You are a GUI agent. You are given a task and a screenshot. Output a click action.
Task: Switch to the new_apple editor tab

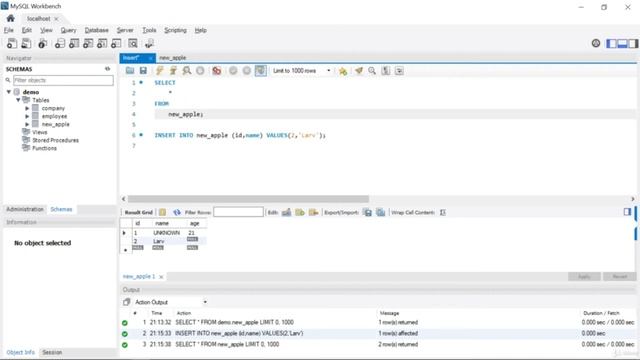[173, 58]
